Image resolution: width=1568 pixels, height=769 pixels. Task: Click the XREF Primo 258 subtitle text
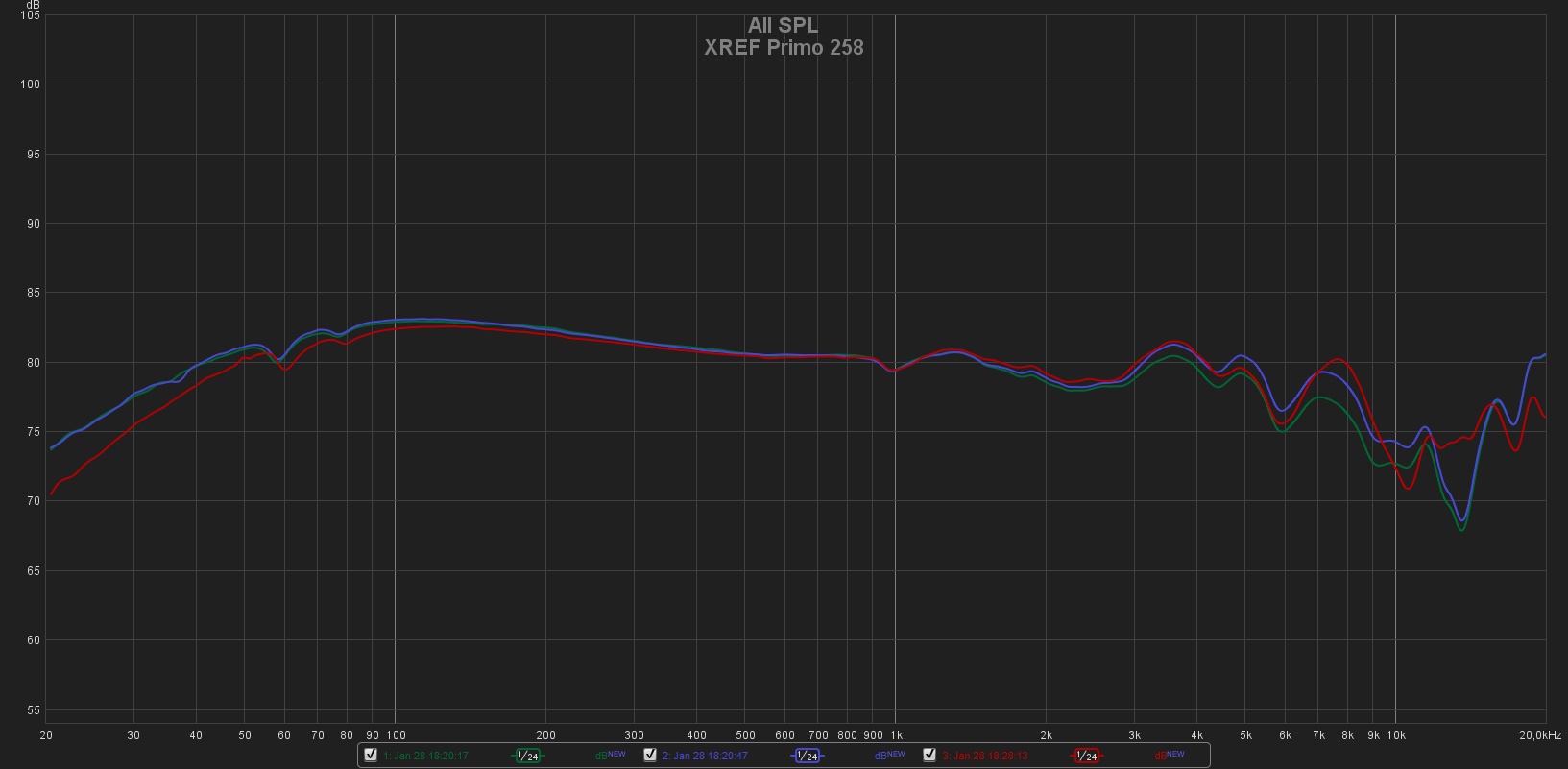pyautogui.click(x=783, y=47)
